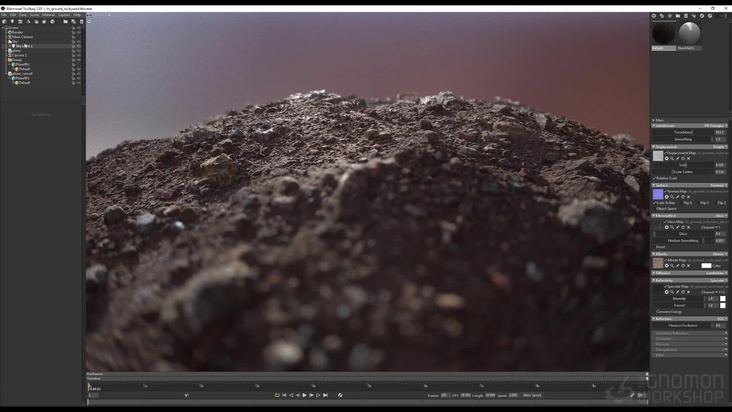Click the Specular Intensity color swatch

(x=723, y=299)
